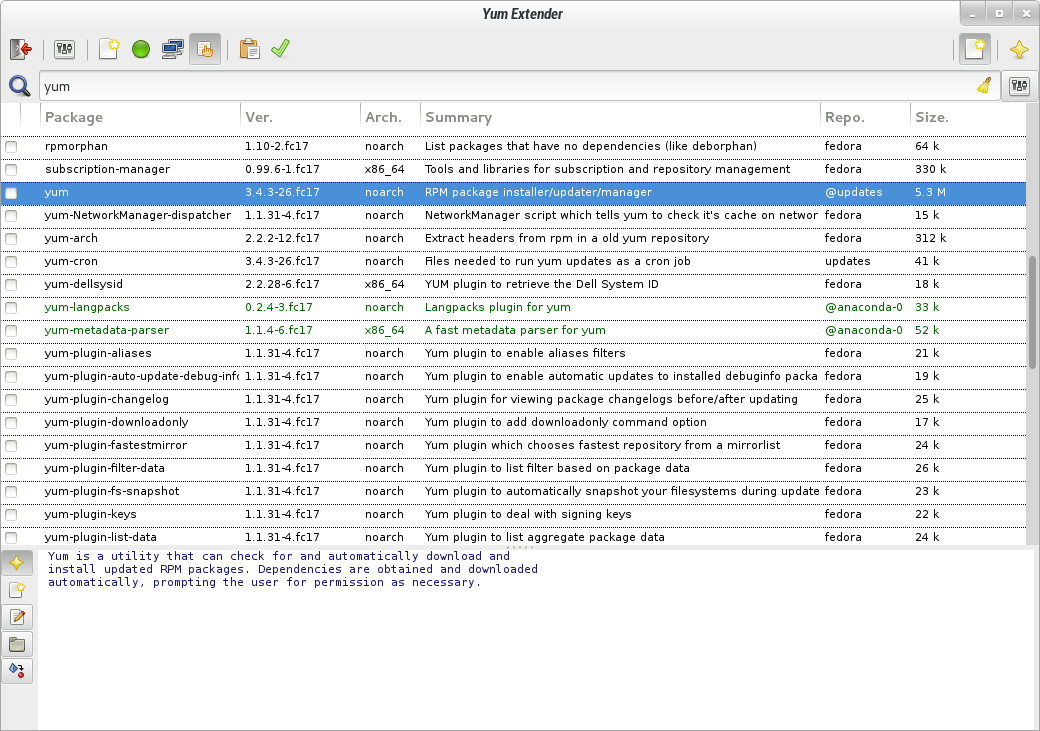
Task: Click size 312 k of yum-arch
Action: pyautogui.click(x=931, y=238)
